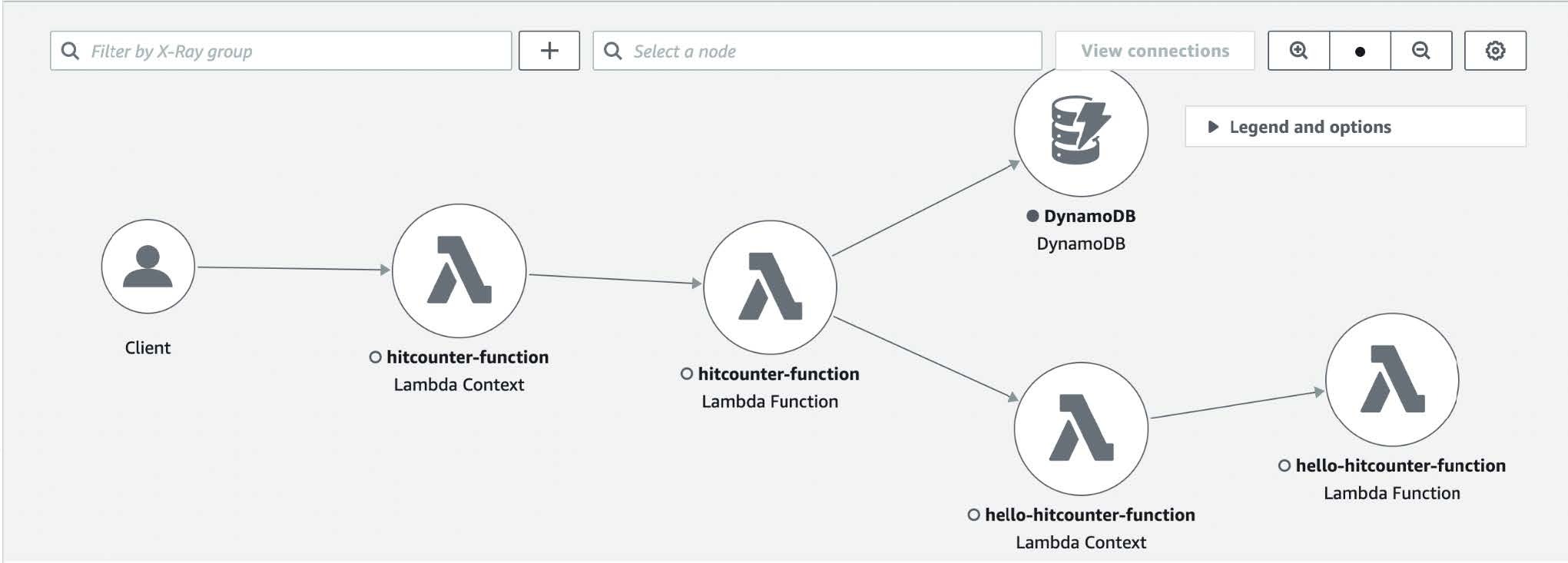Click status circle beside hello-hitcounter-function Lambda Function

(x=1284, y=465)
